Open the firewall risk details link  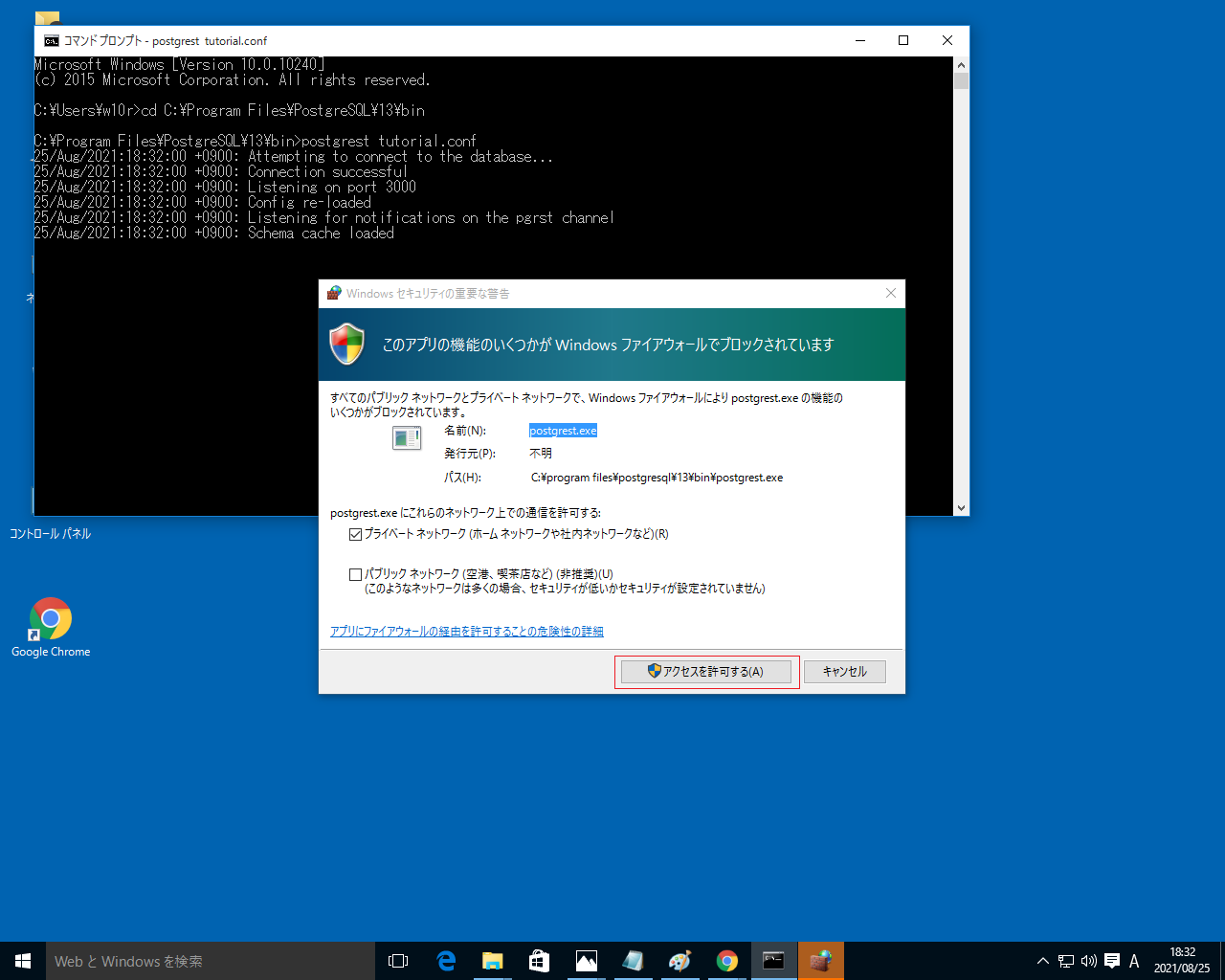coord(467,632)
